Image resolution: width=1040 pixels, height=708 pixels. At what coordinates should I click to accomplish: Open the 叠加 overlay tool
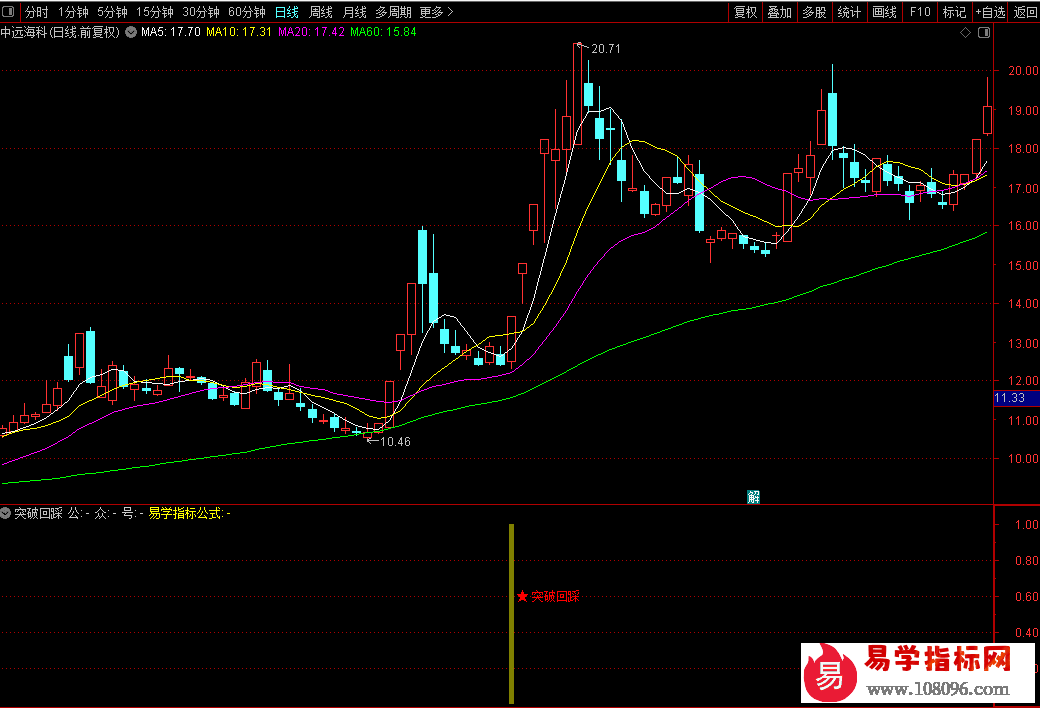pos(779,12)
